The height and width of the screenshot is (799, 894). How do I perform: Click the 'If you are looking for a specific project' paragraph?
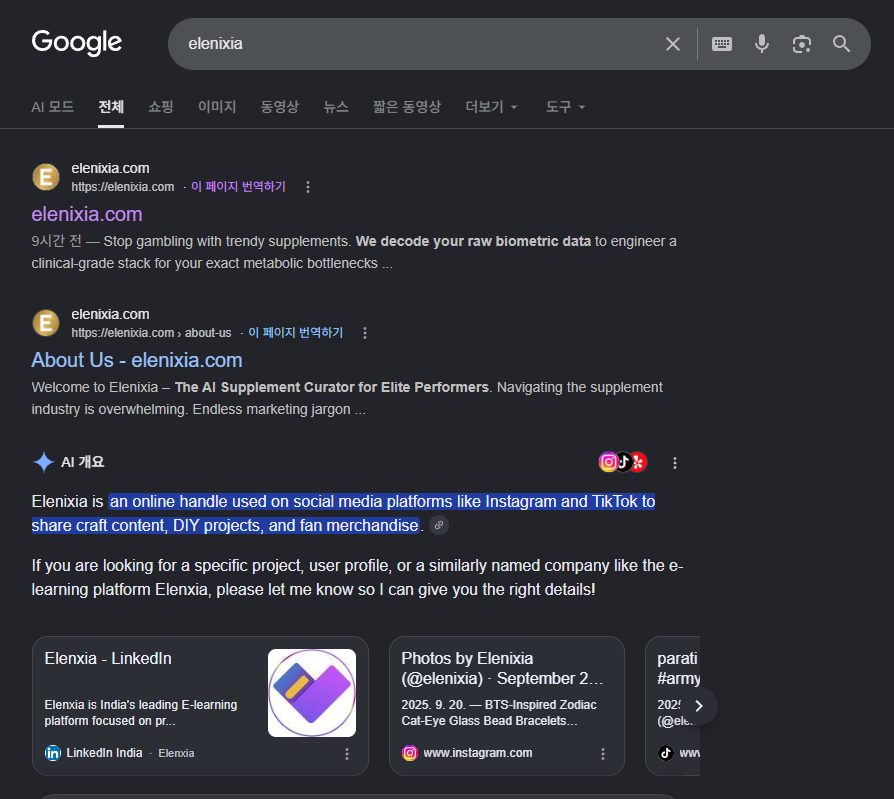[357, 577]
